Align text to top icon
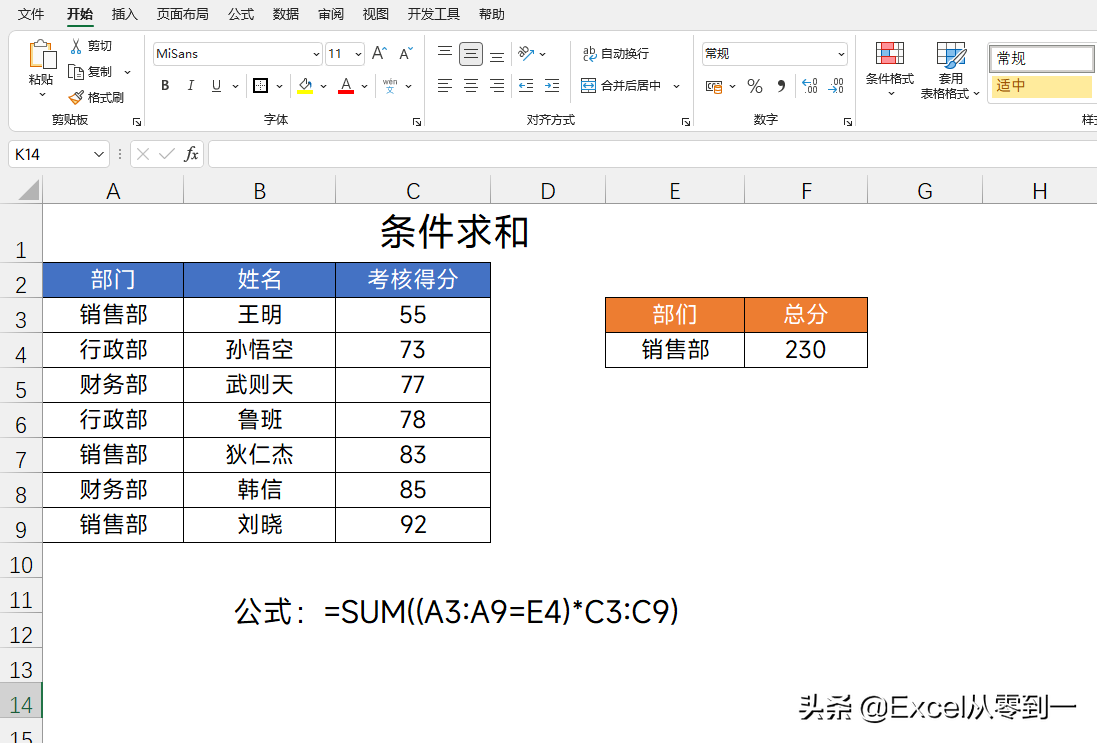Screen dimensions: 1097x743 point(445,53)
